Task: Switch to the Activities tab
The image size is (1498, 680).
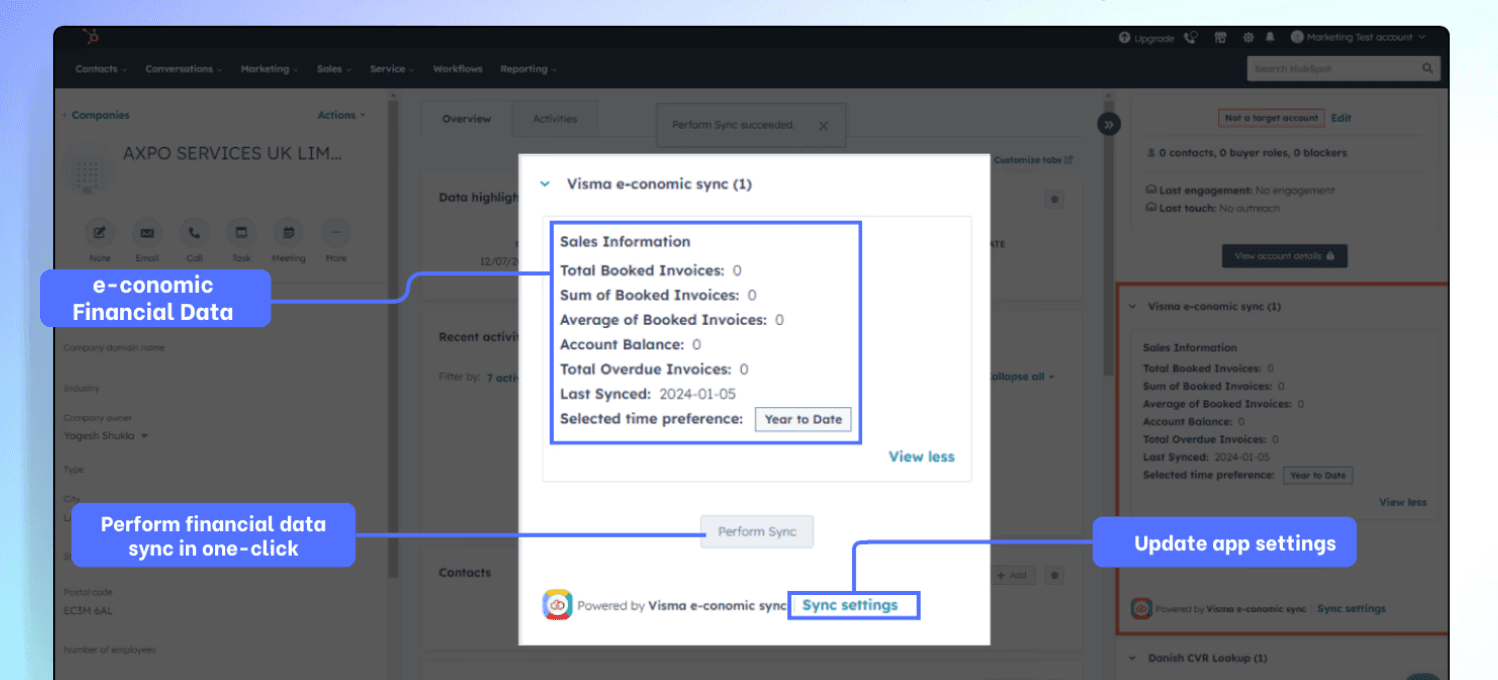Action: [x=555, y=119]
